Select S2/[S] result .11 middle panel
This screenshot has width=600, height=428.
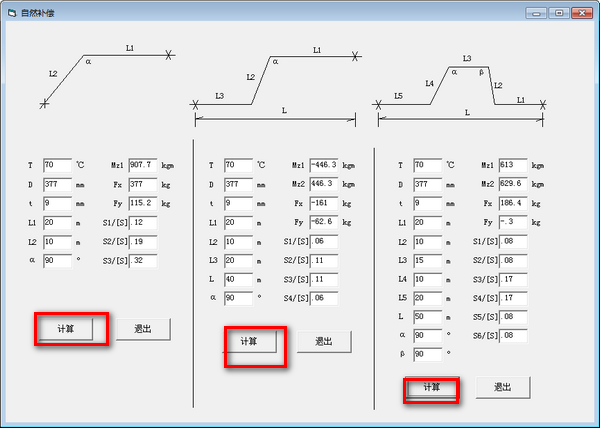tap(324, 261)
